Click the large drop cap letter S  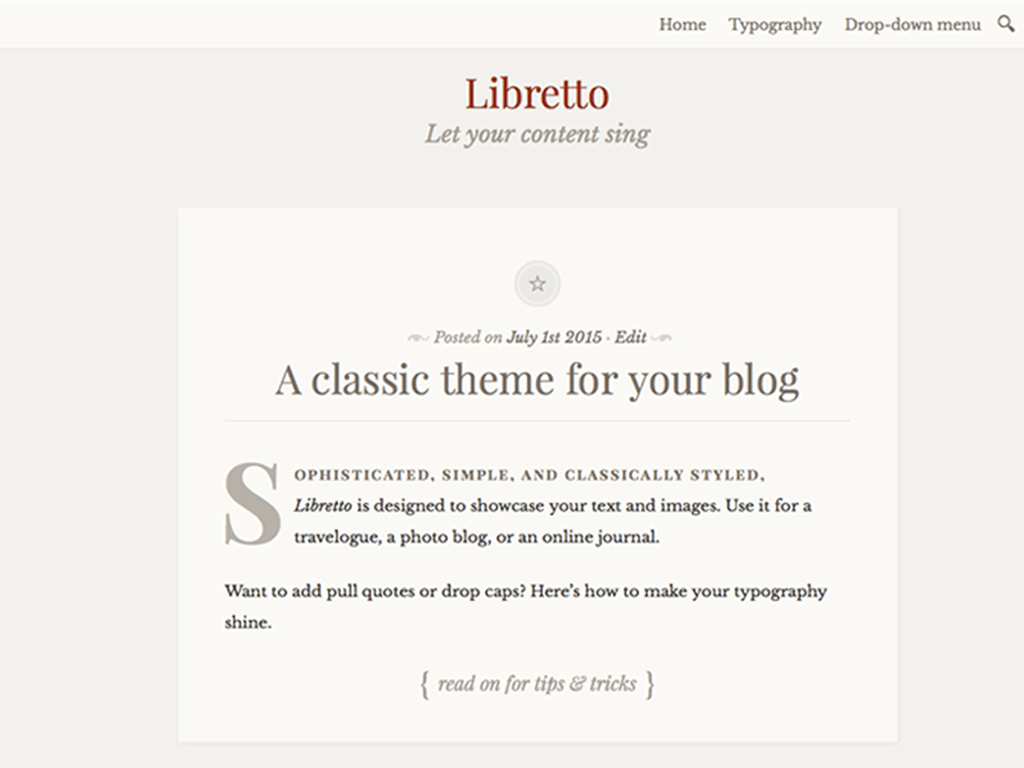coord(252,504)
